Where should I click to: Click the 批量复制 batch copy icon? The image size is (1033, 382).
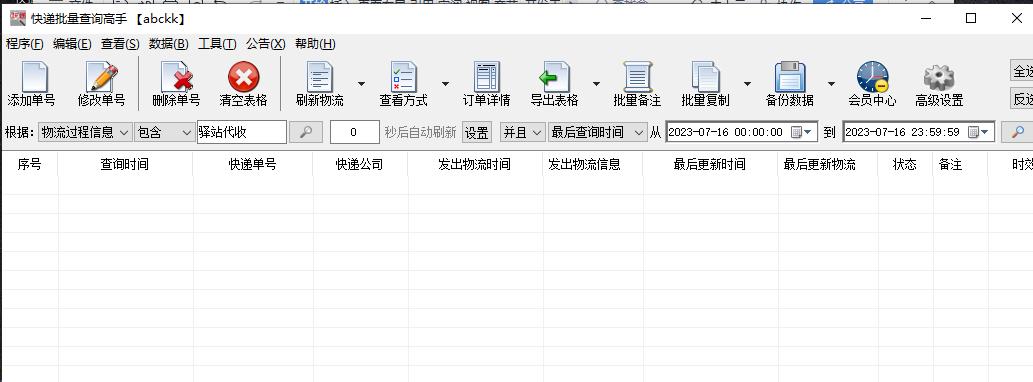[x=706, y=77]
